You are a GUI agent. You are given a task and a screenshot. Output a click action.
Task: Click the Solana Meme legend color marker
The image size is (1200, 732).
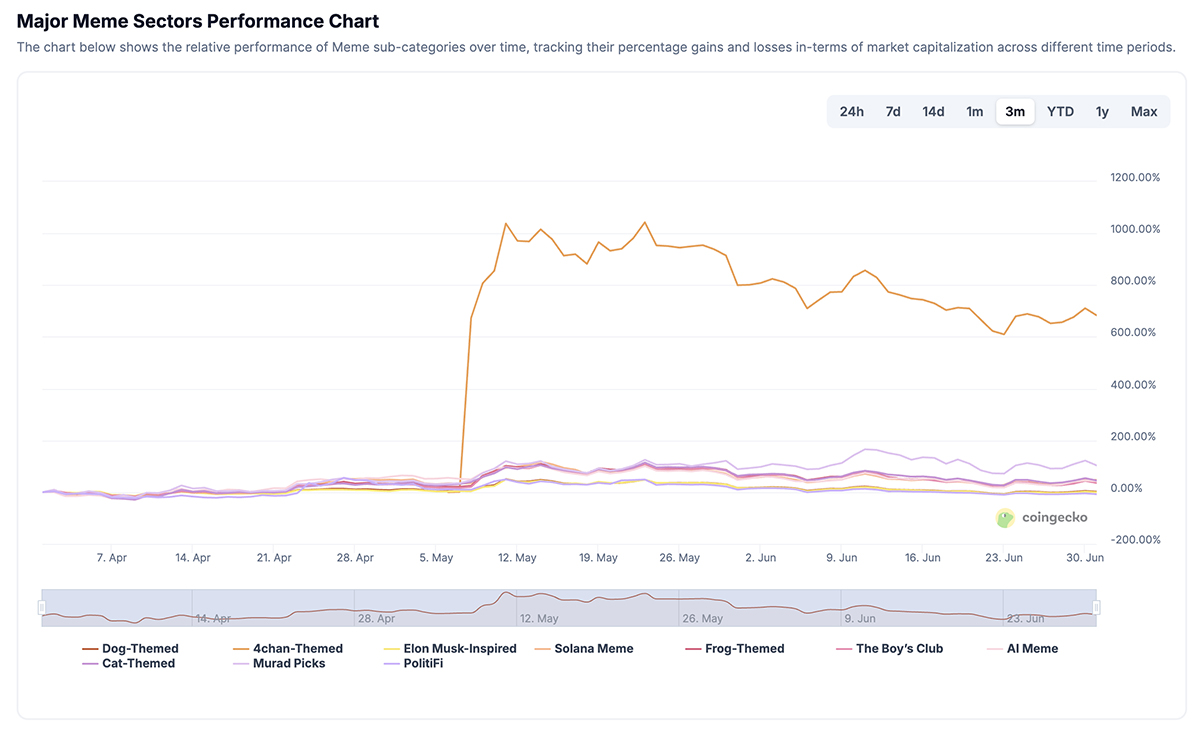click(x=542, y=648)
